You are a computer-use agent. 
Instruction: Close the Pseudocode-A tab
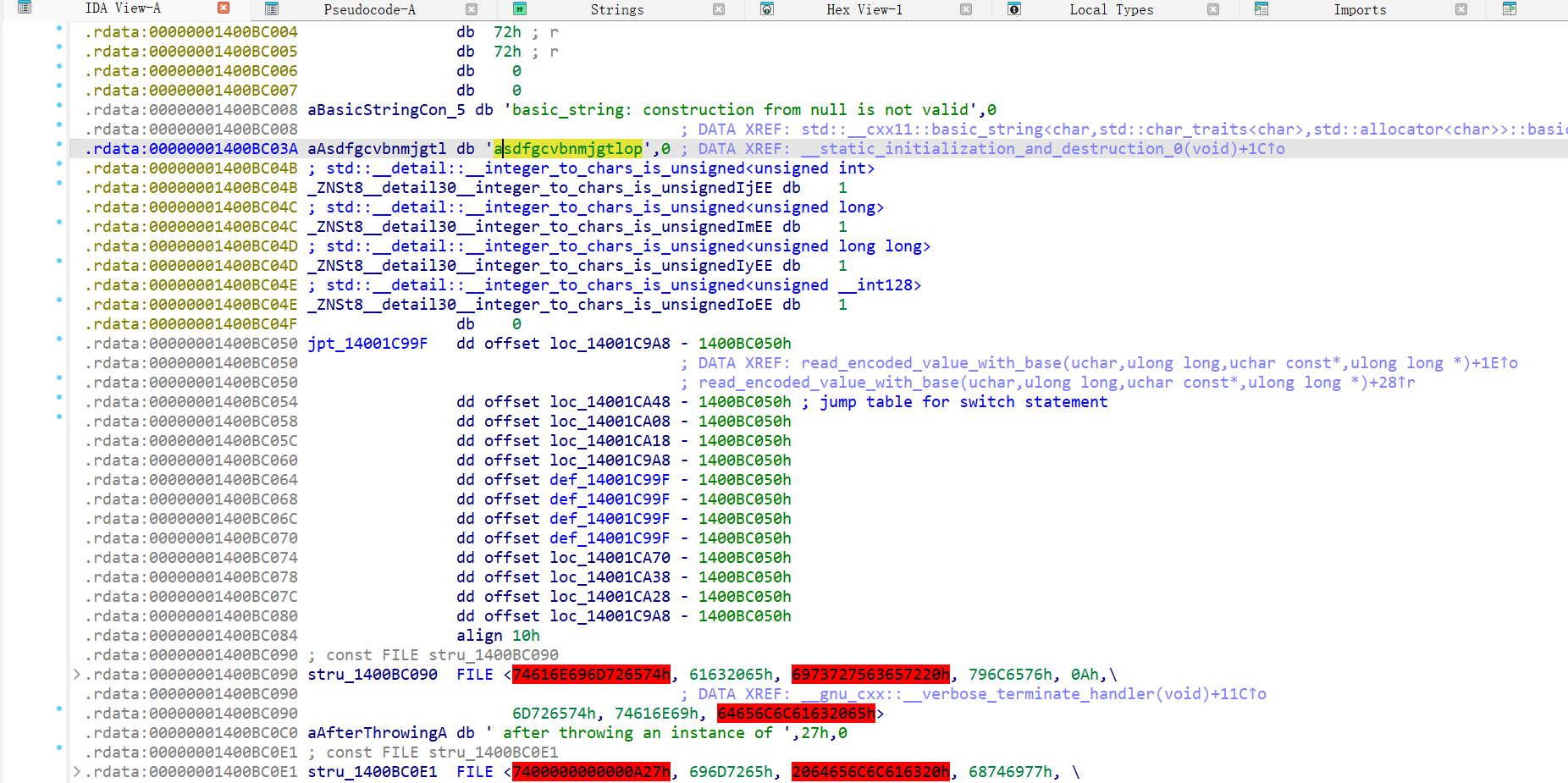pos(472,9)
